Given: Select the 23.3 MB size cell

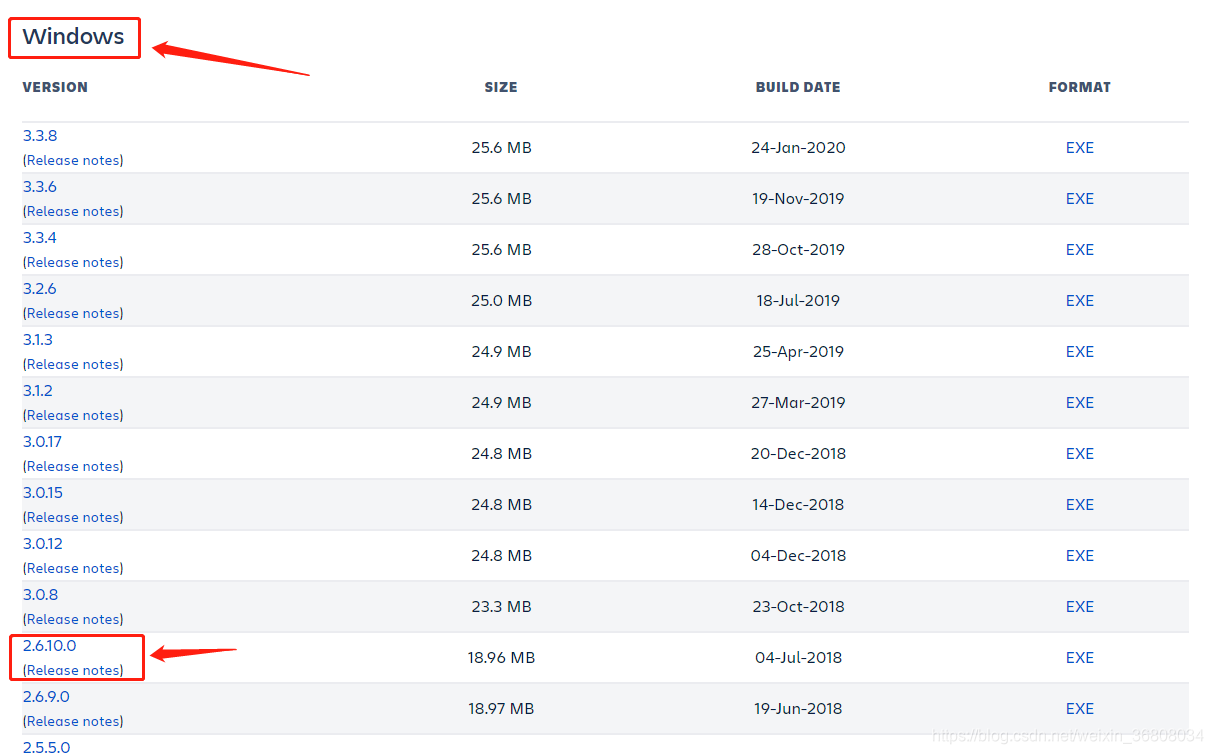Looking at the screenshot, I should (501, 606).
